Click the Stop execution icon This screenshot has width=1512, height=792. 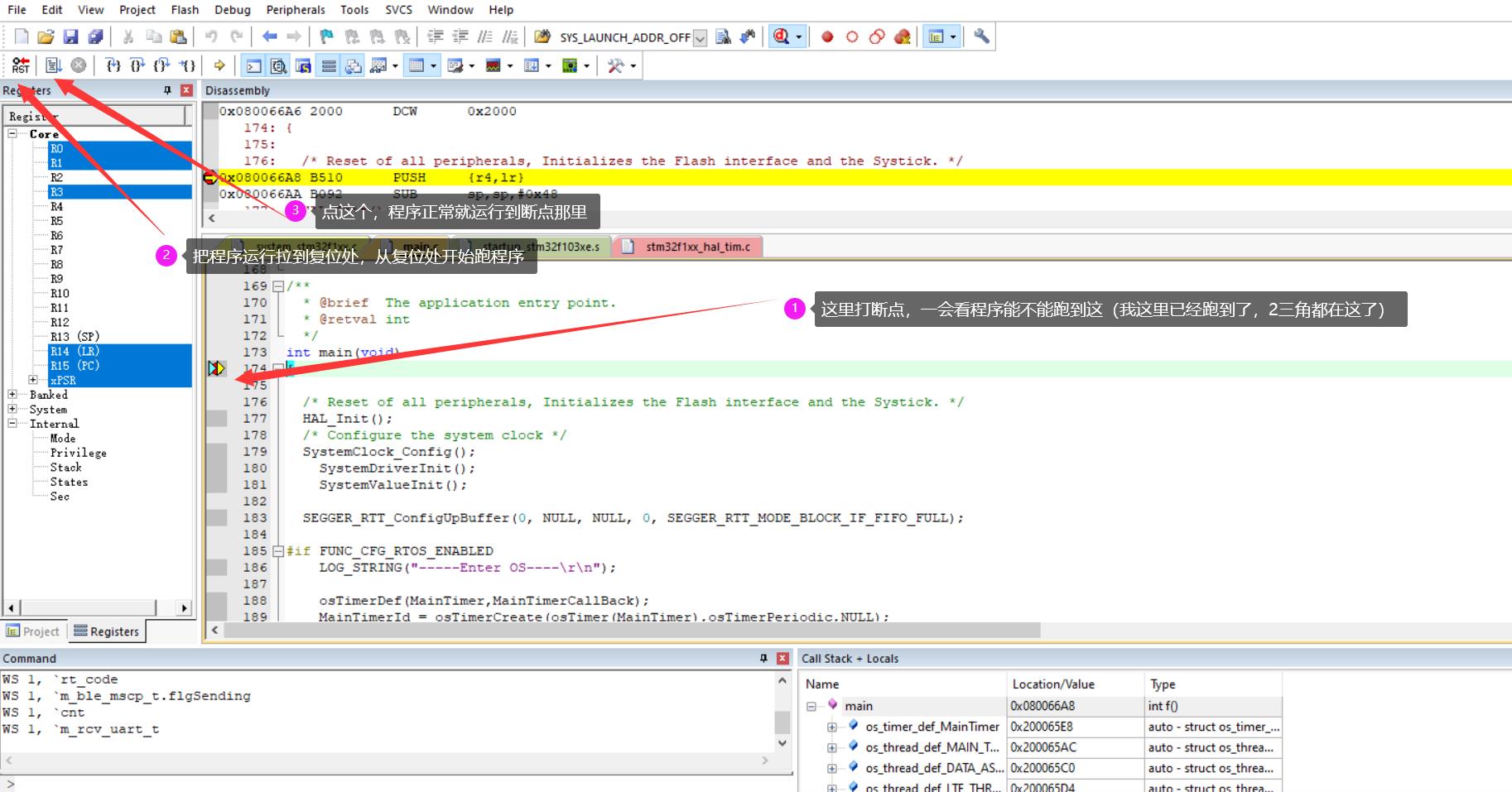(78, 65)
